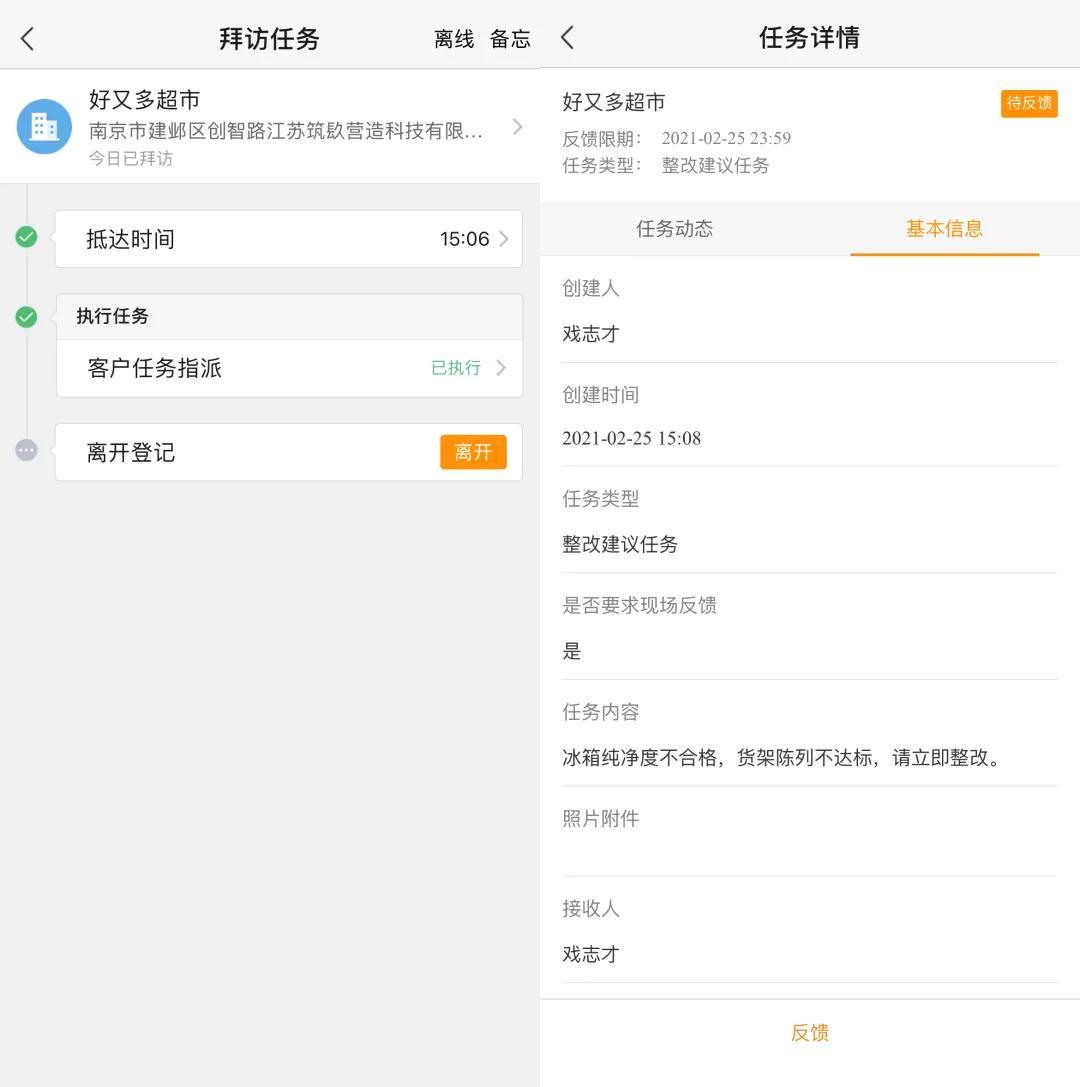Tap the green checkmark beside 抵达时间

pyautogui.click(x=27, y=237)
